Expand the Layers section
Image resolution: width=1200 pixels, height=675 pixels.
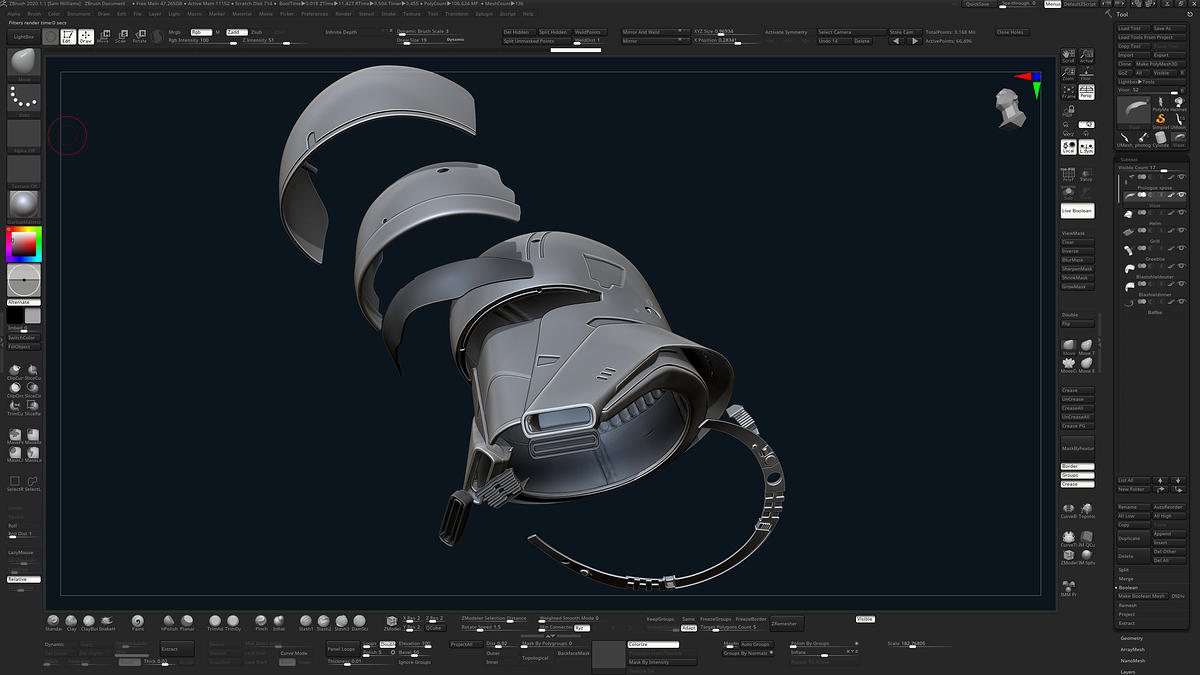coord(1128,672)
